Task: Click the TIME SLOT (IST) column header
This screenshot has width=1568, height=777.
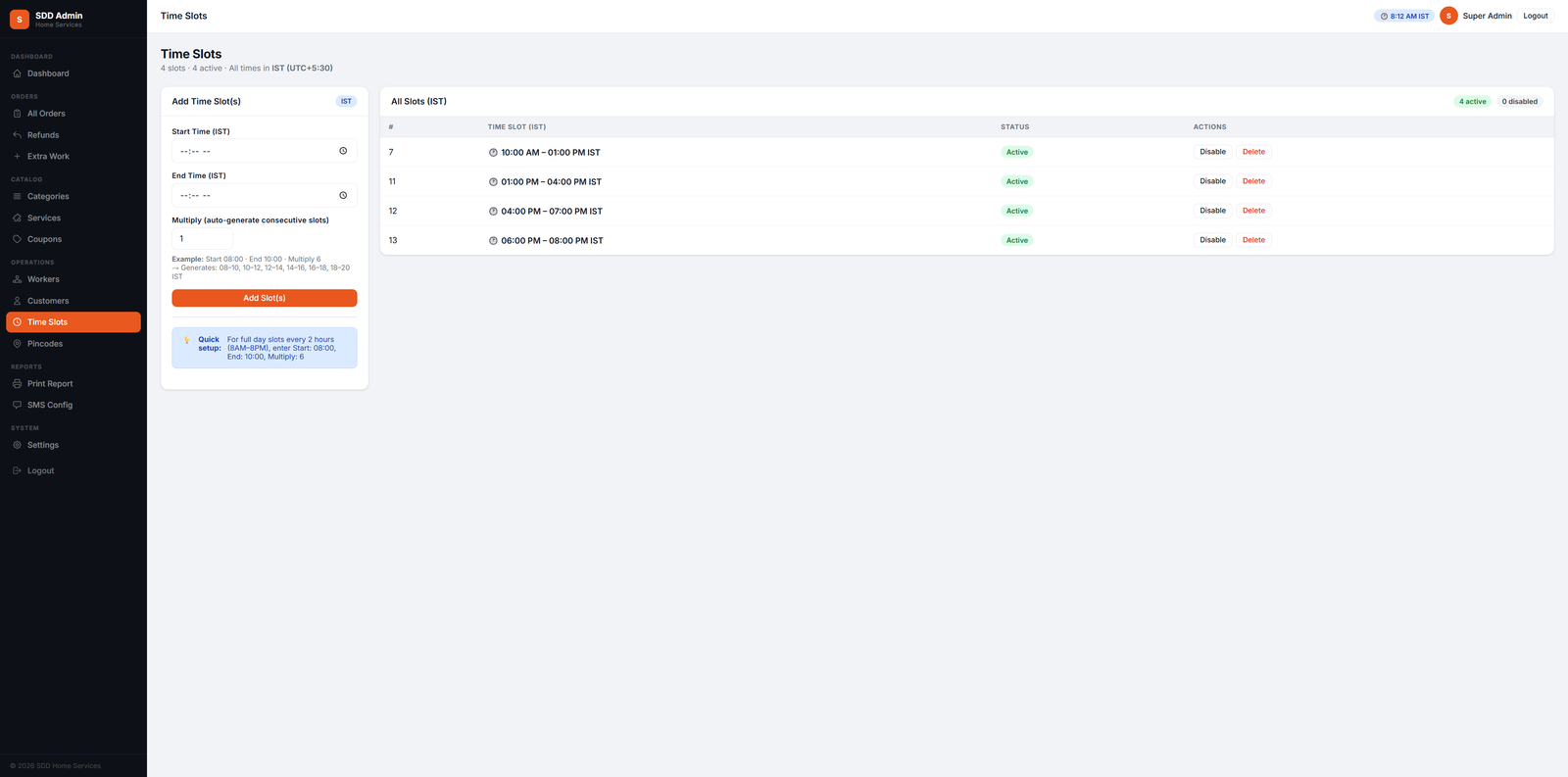Action: (x=516, y=127)
